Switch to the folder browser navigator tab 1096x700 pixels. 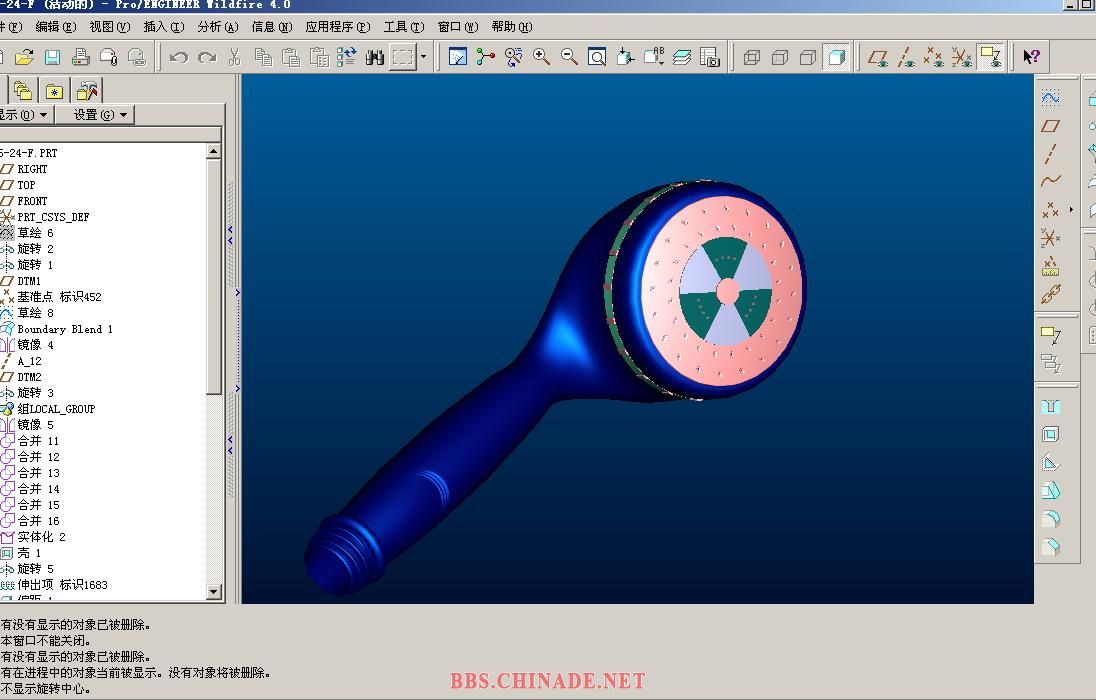coord(23,91)
